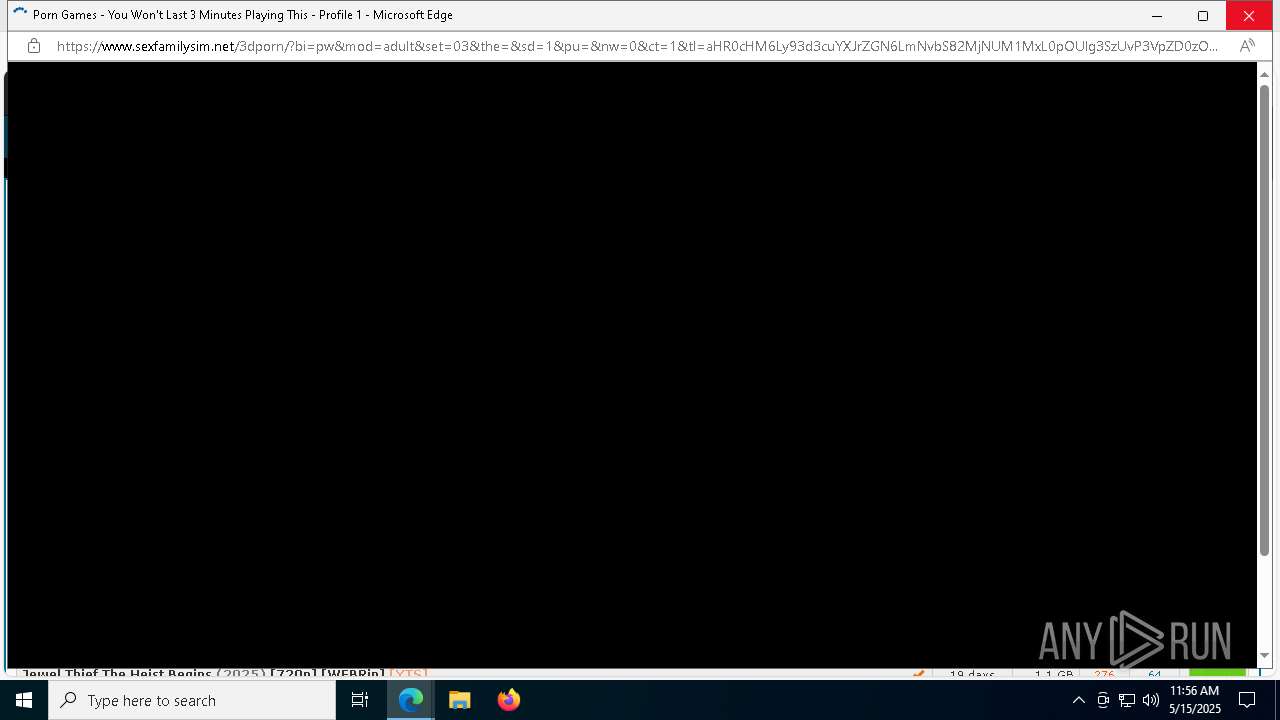Maximize the Edge window
This screenshot has width=1280, height=720.
pos(1203,16)
